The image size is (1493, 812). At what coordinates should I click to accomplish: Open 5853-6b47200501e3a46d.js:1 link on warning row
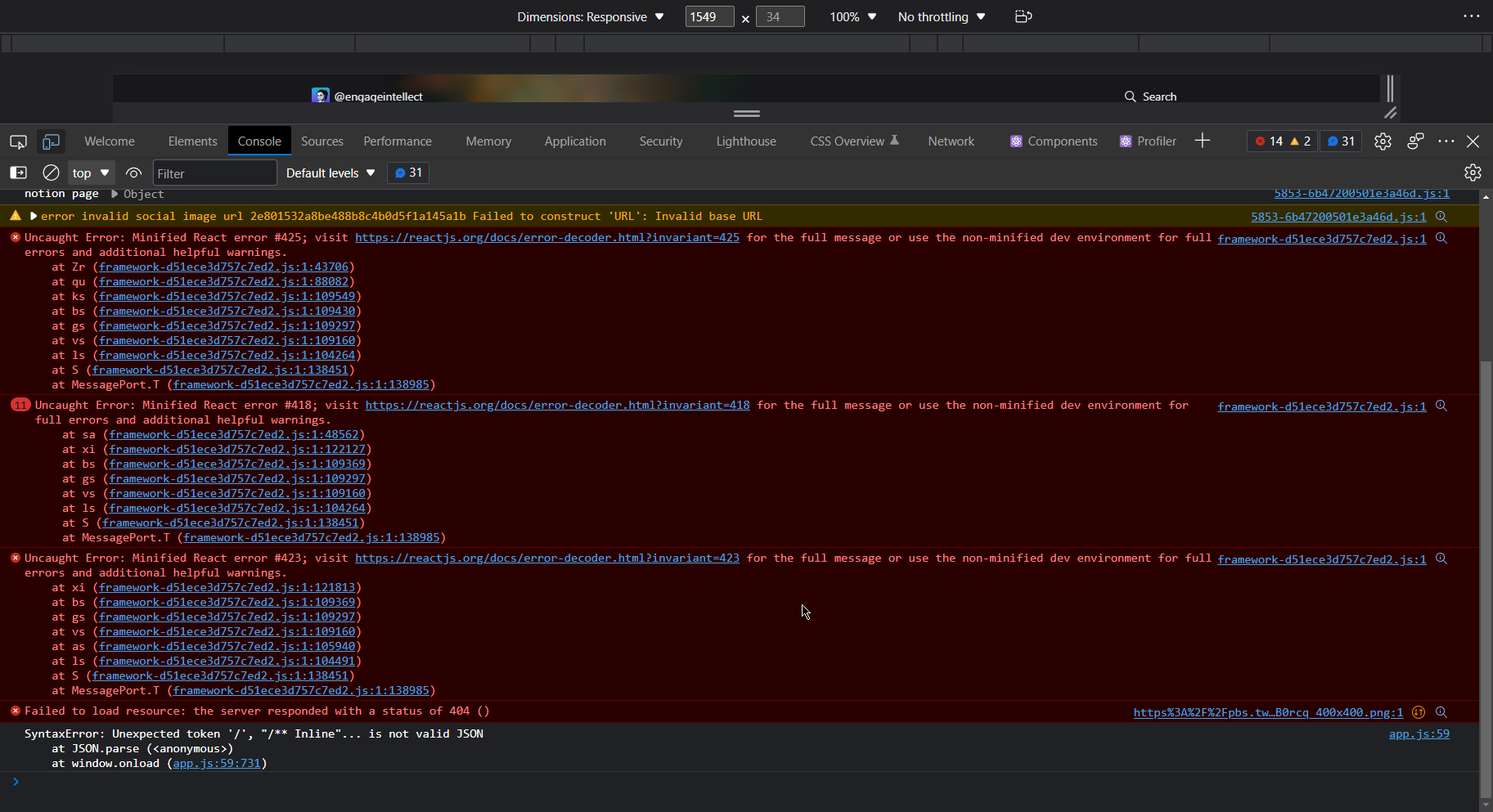1338,217
